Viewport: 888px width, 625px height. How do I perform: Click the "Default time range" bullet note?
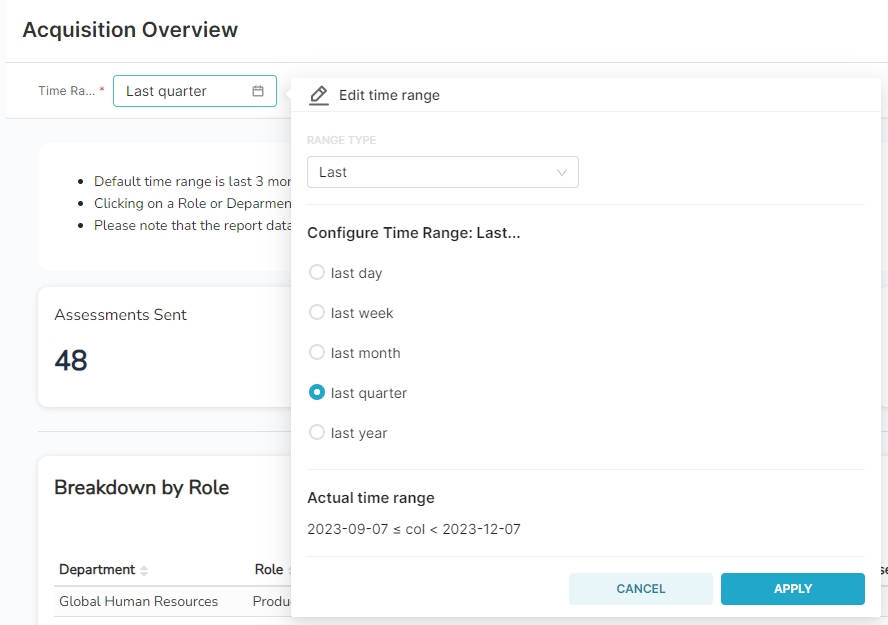191,181
